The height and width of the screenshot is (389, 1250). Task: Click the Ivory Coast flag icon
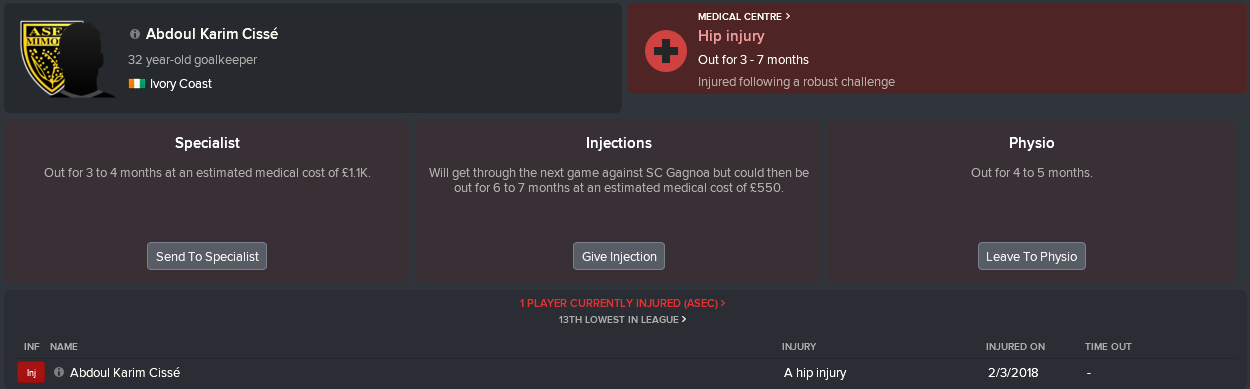click(x=137, y=84)
